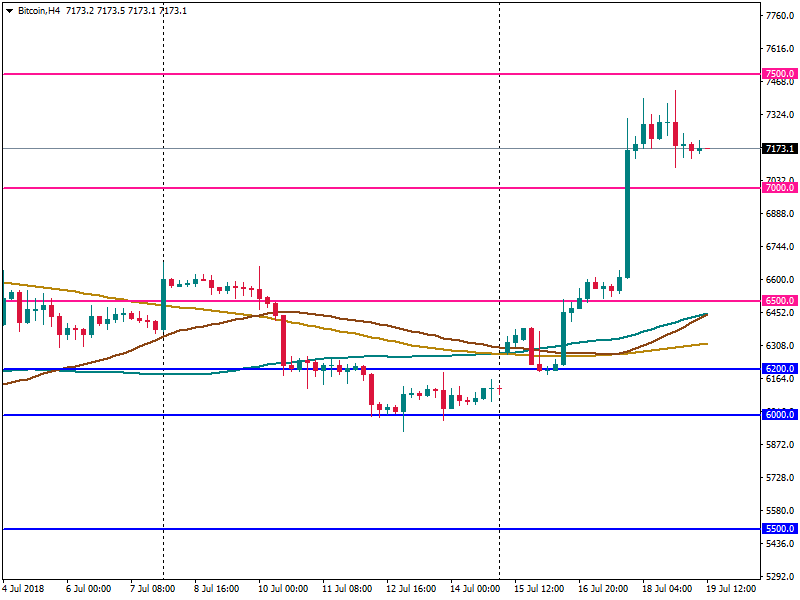Click the triangle arrow beside Bitcoin,H4

9,10
